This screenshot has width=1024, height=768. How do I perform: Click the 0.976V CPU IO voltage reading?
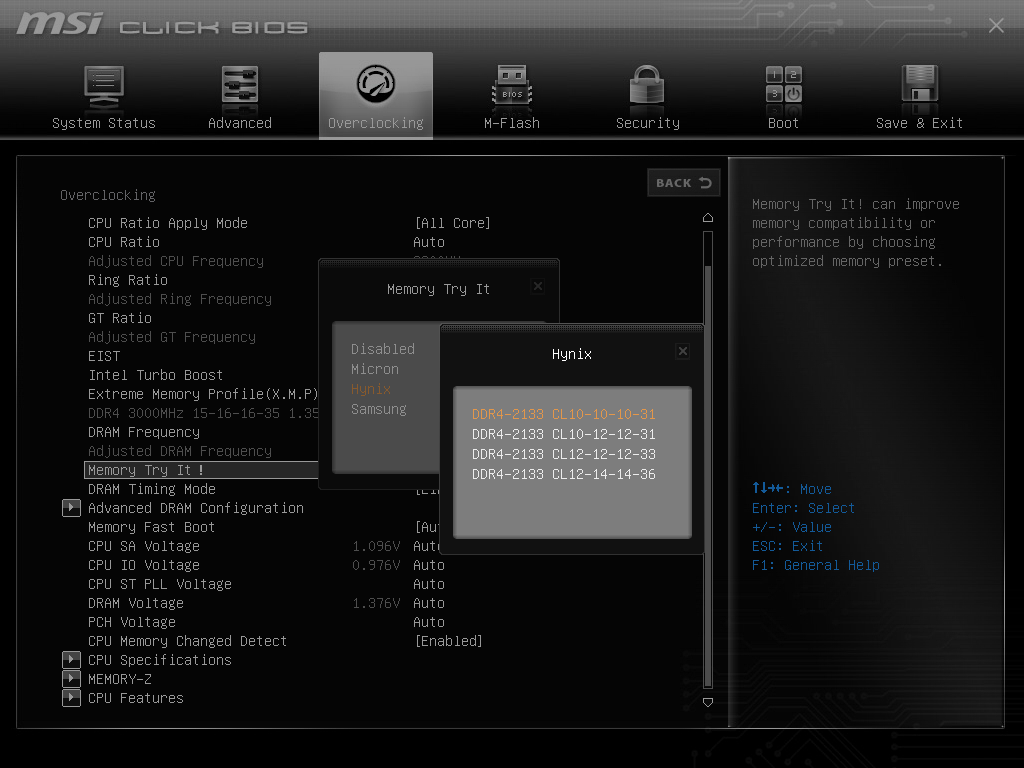point(376,566)
